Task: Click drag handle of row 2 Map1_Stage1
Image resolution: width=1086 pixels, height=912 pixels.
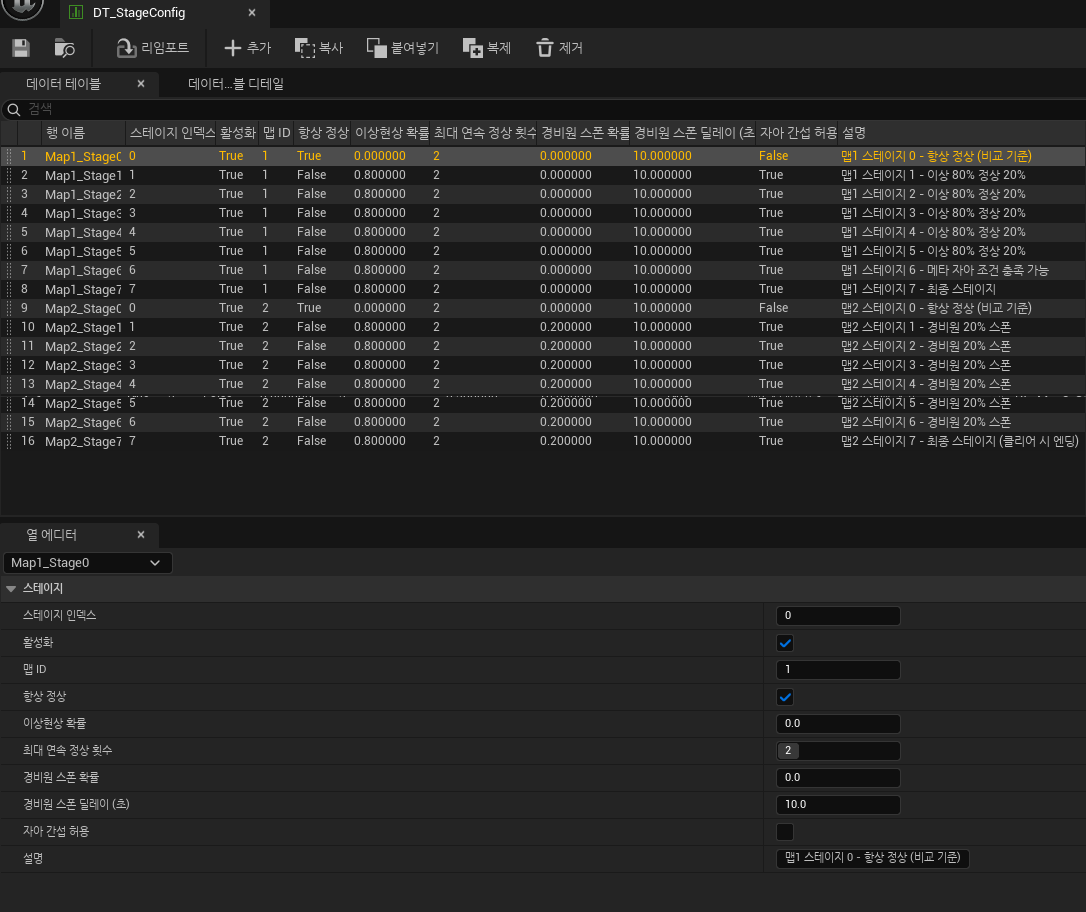Action: click(x=9, y=175)
